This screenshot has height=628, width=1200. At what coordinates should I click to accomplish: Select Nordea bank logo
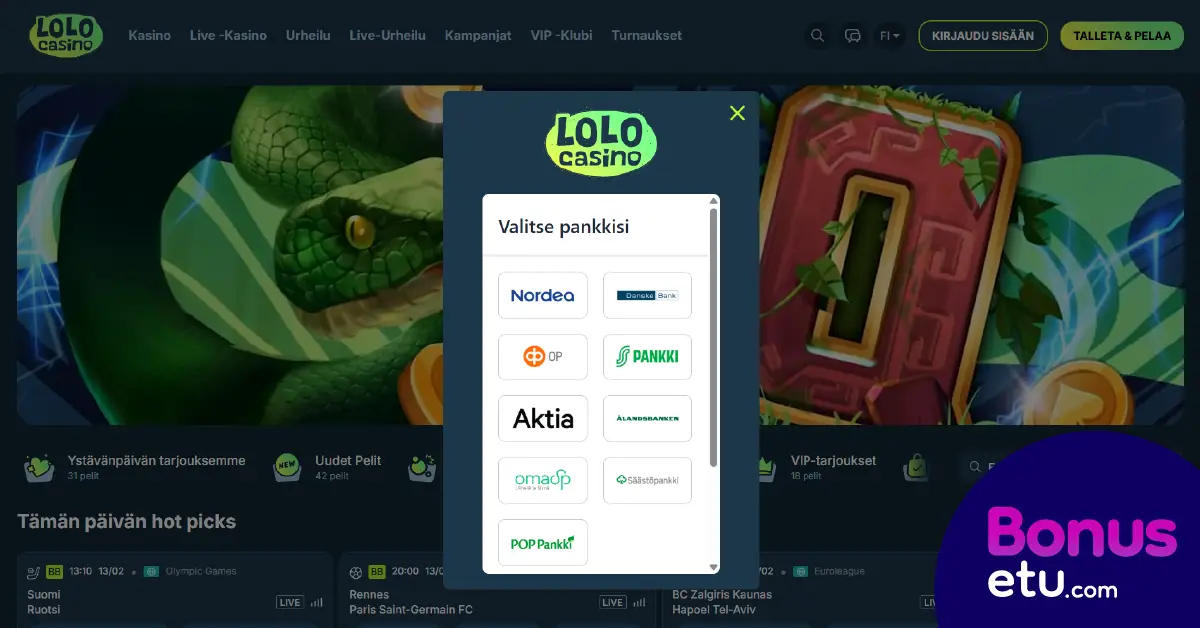point(543,295)
